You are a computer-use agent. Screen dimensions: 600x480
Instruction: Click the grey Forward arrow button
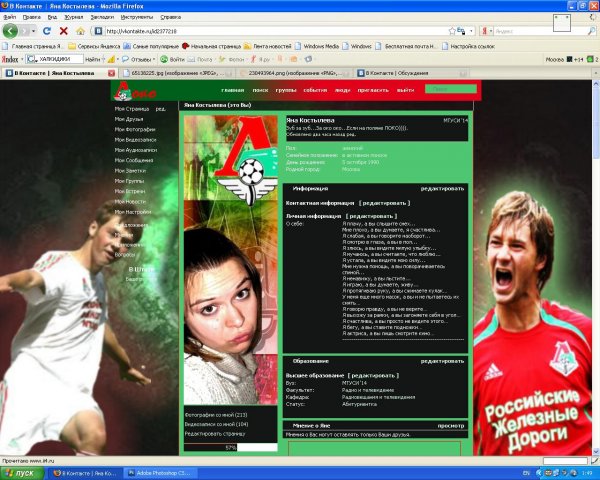point(24,31)
